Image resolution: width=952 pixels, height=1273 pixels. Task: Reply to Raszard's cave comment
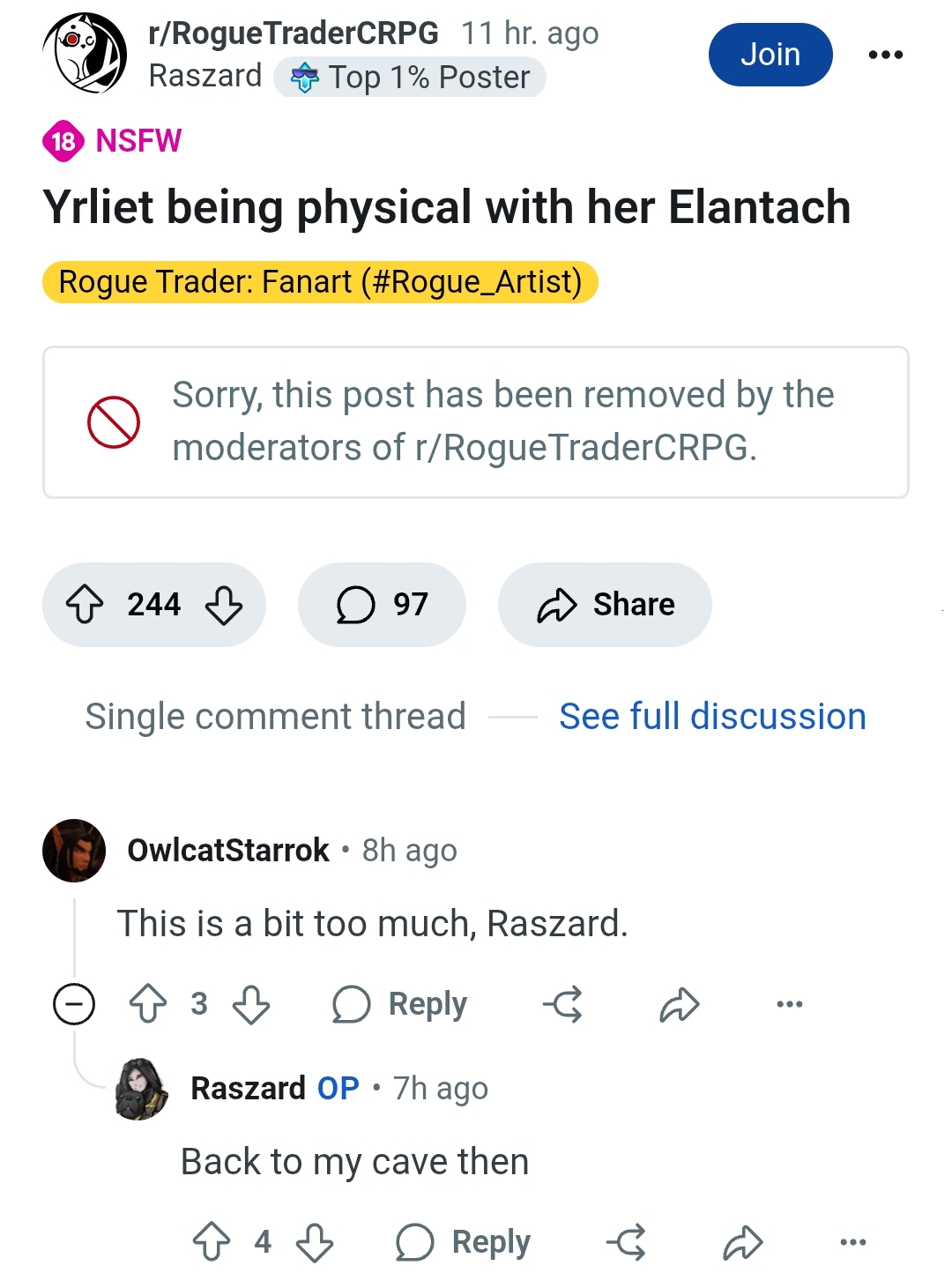(x=464, y=1242)
